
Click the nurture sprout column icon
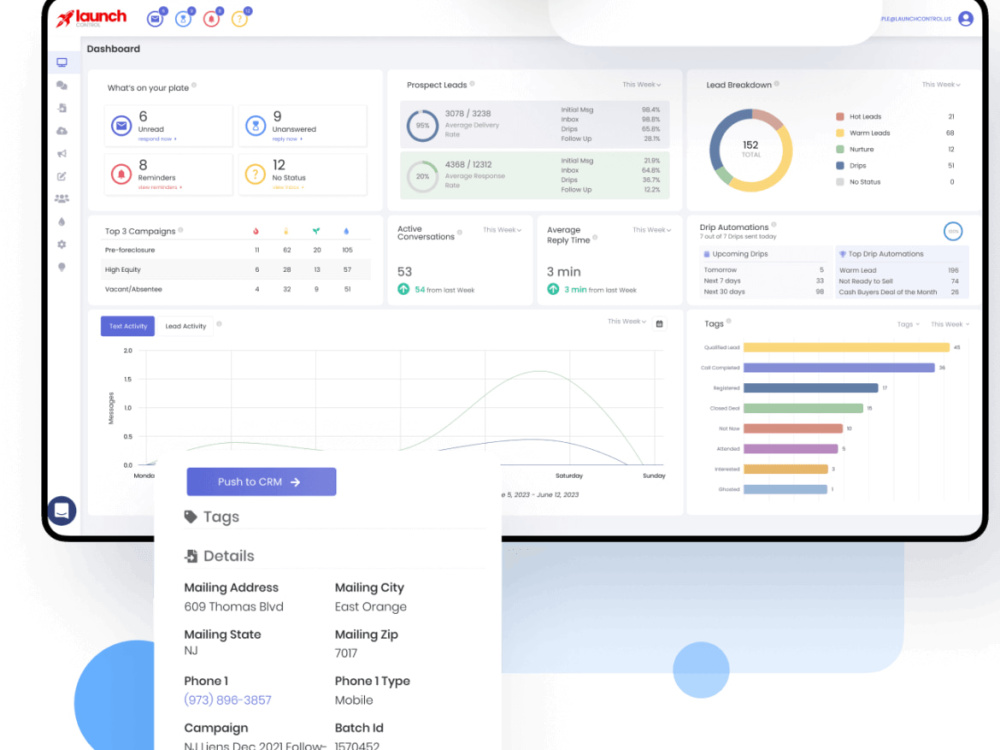click(316, 231)
